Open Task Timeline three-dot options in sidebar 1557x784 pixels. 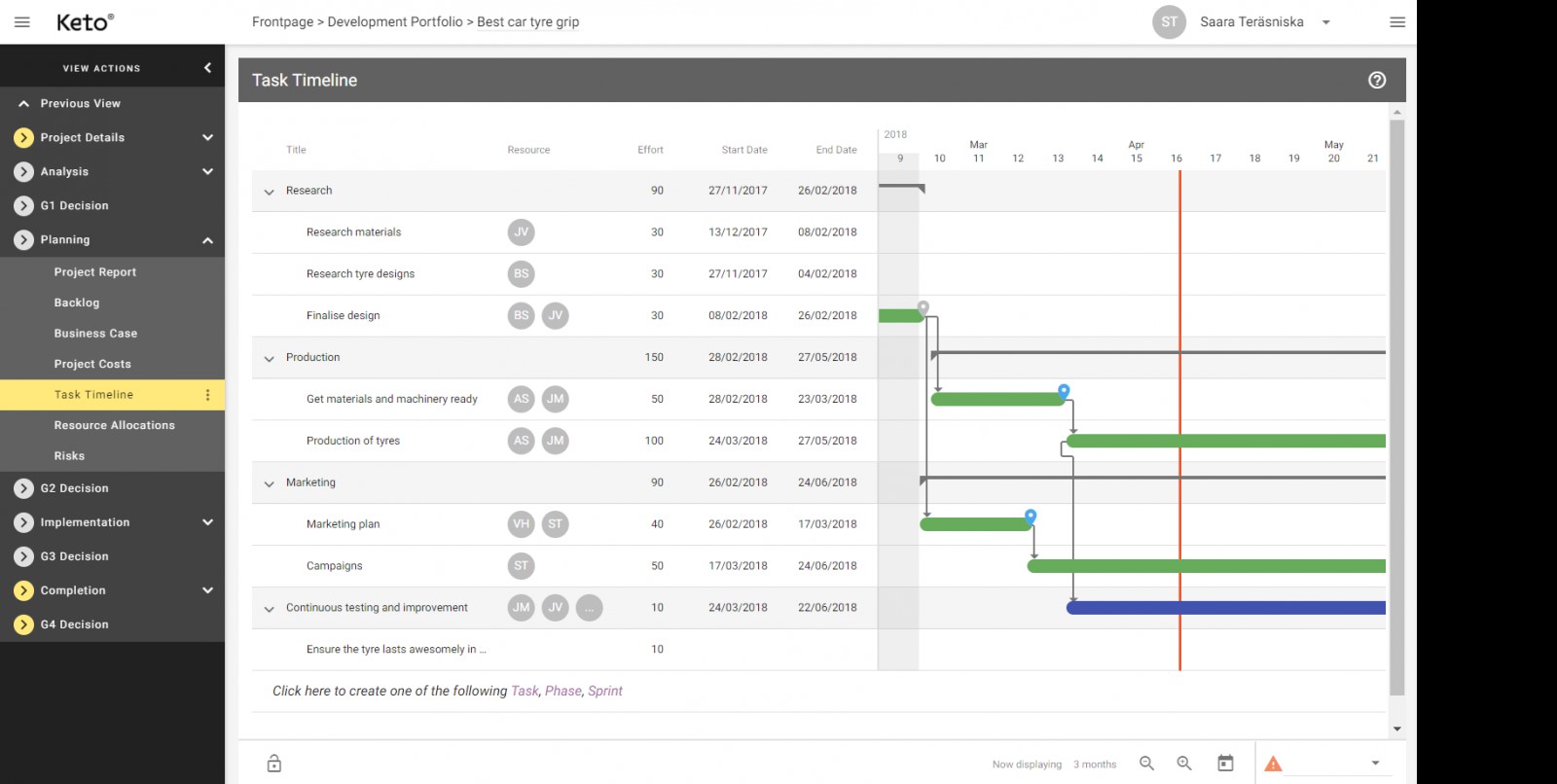[x=207, y=394]
